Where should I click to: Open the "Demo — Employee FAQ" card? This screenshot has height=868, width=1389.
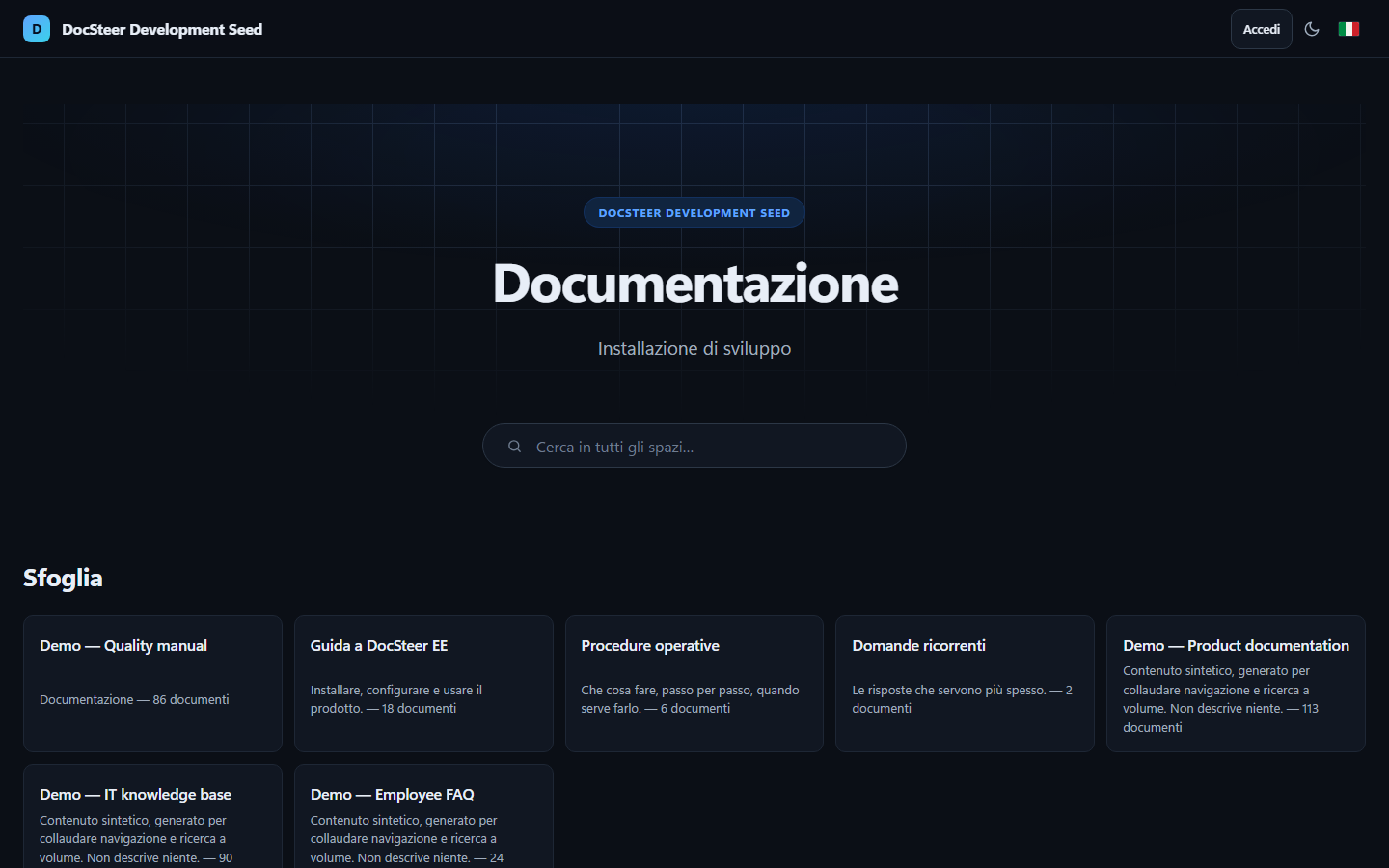point(423,817)
